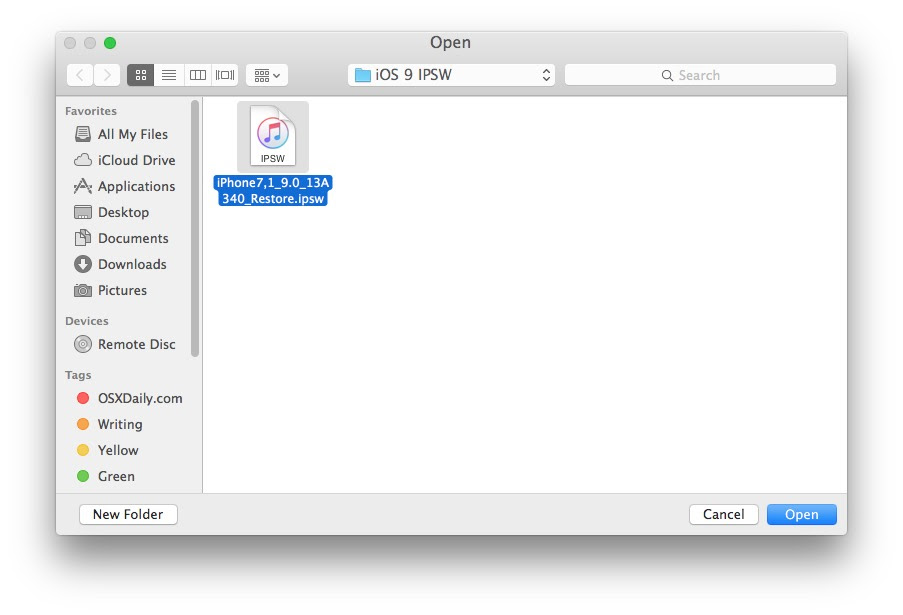903x615 pixels.
Task: Select the IPSW file icon thumbnail
Action: [273, 136]
